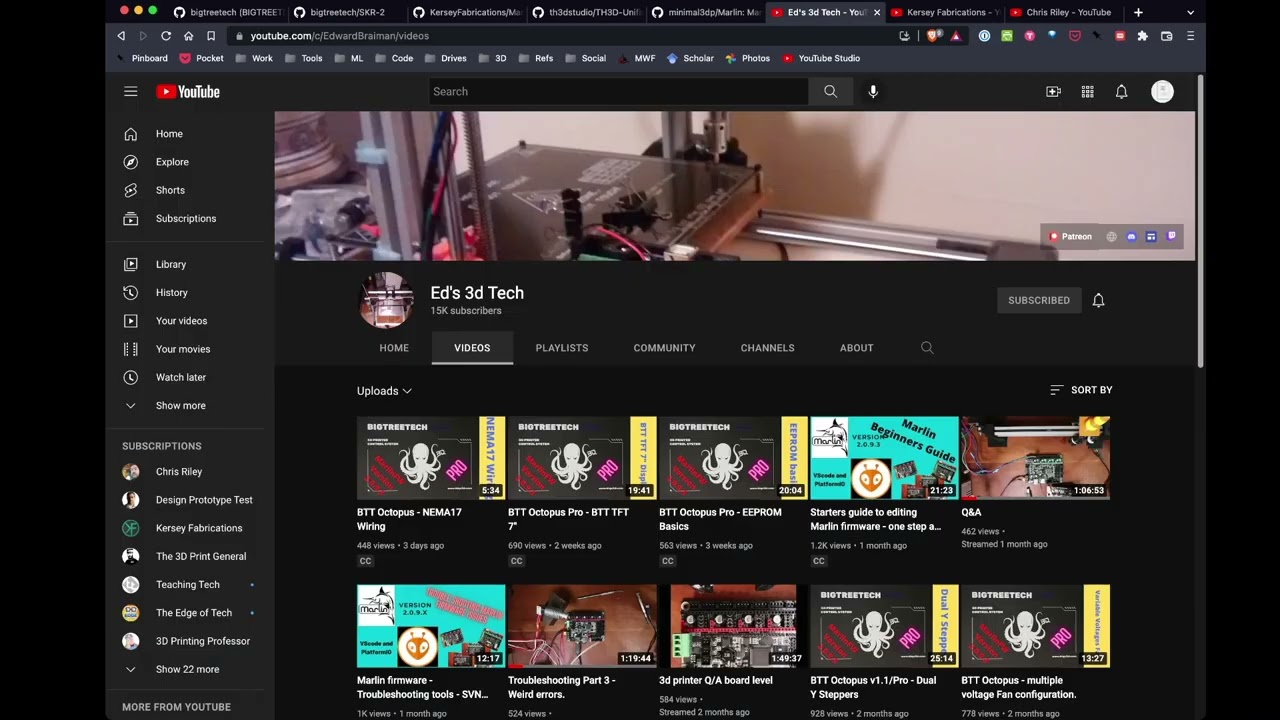This screenshot has height=720, width=1280.
Task: Open the browser tab list chevron
Action: [x=1190, y=12]
